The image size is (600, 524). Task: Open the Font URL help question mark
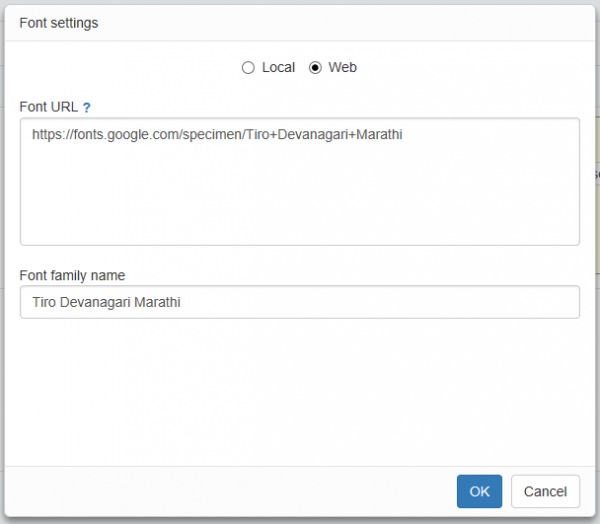87,108
